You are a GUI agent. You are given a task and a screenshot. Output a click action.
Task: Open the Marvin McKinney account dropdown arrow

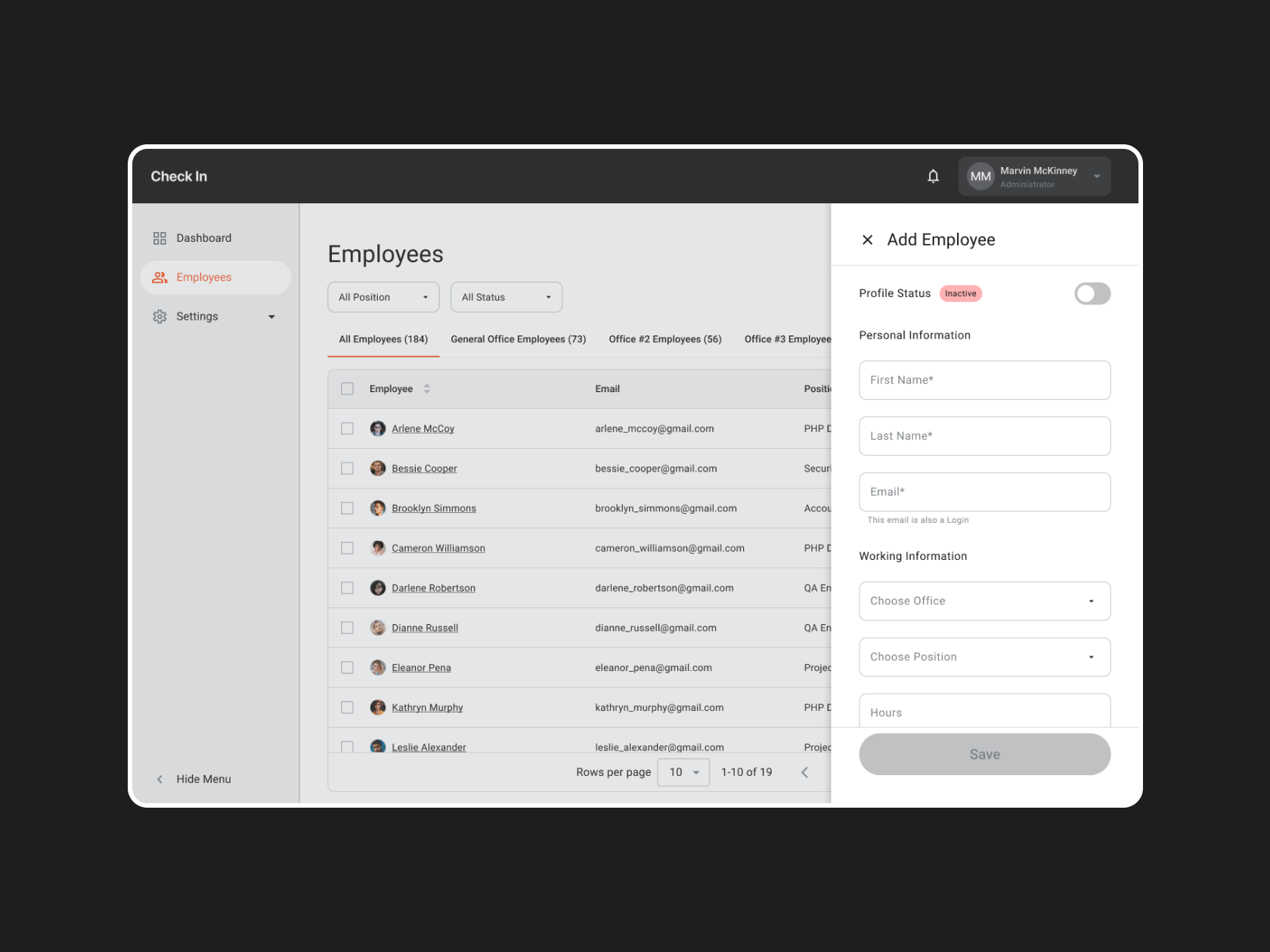(x=1096, y=176)
